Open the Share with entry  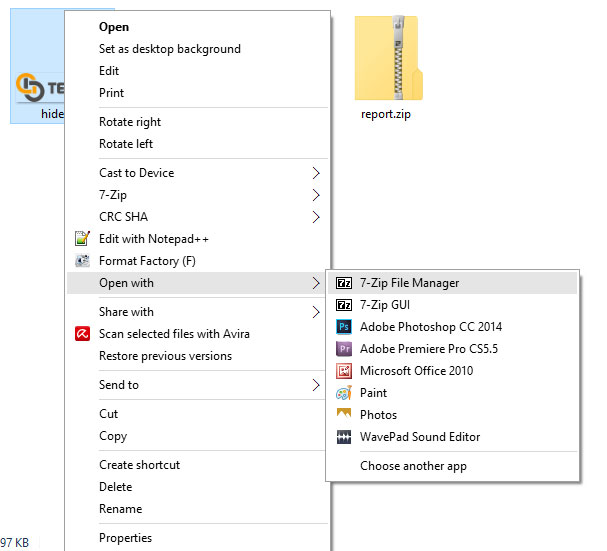[197, 312]
